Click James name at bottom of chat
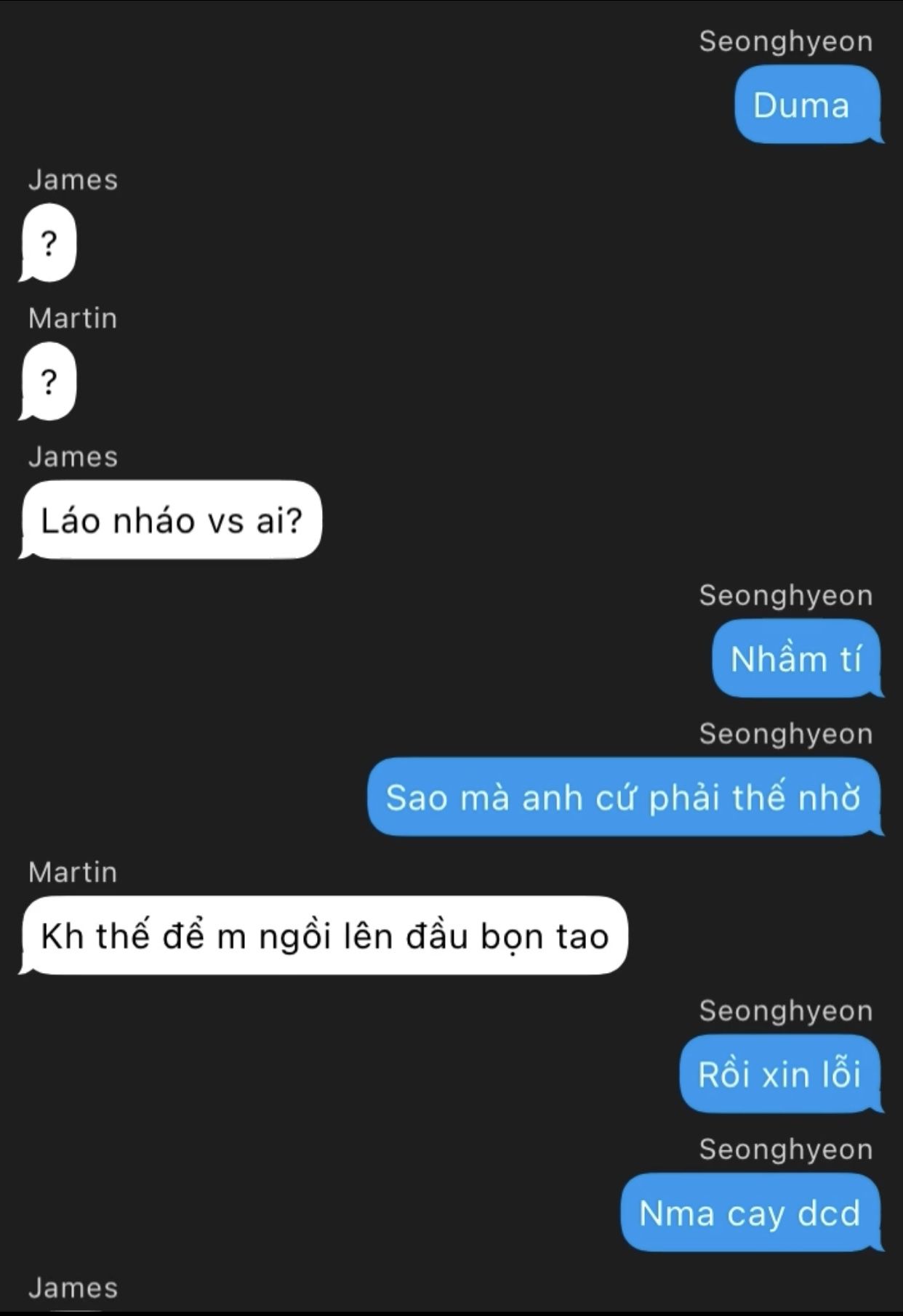This screenshot has height=1316, width=903. tap(73, 1288)
